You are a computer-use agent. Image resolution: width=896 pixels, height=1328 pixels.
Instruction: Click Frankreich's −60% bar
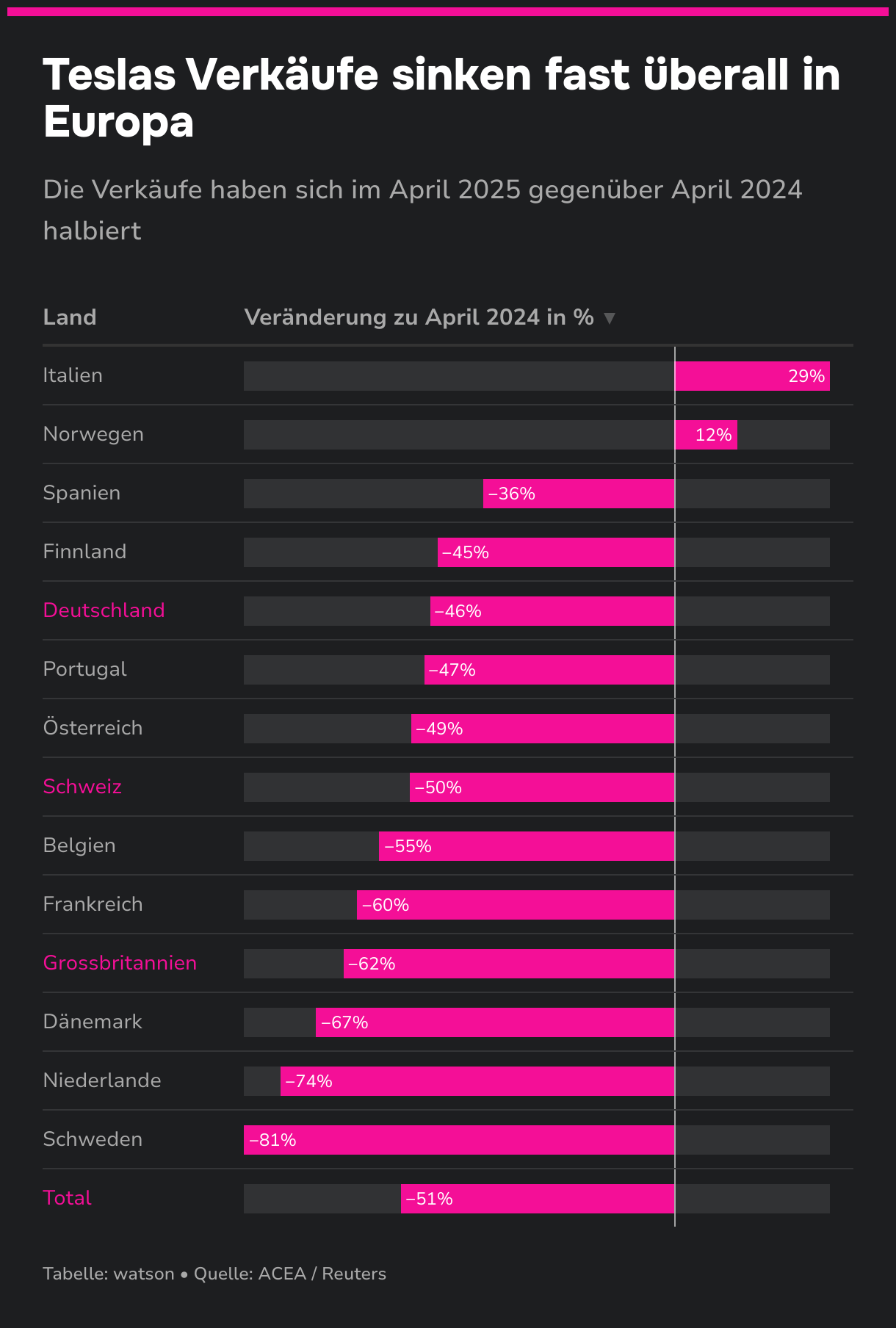516,905
